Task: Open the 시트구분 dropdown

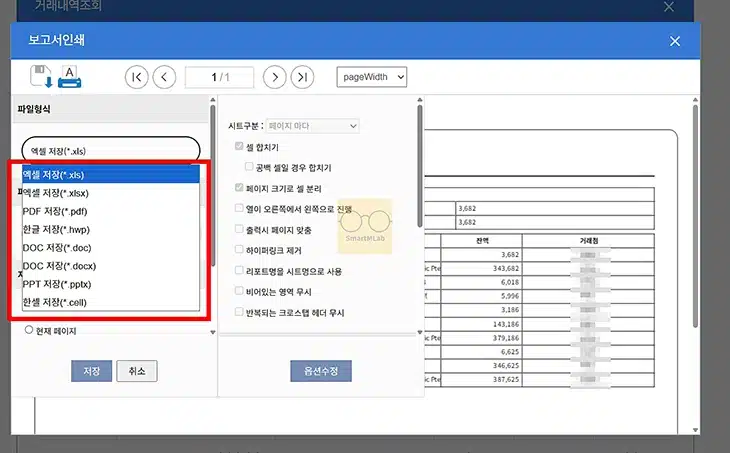Action: pyautogui.click(x=312, y=126)
